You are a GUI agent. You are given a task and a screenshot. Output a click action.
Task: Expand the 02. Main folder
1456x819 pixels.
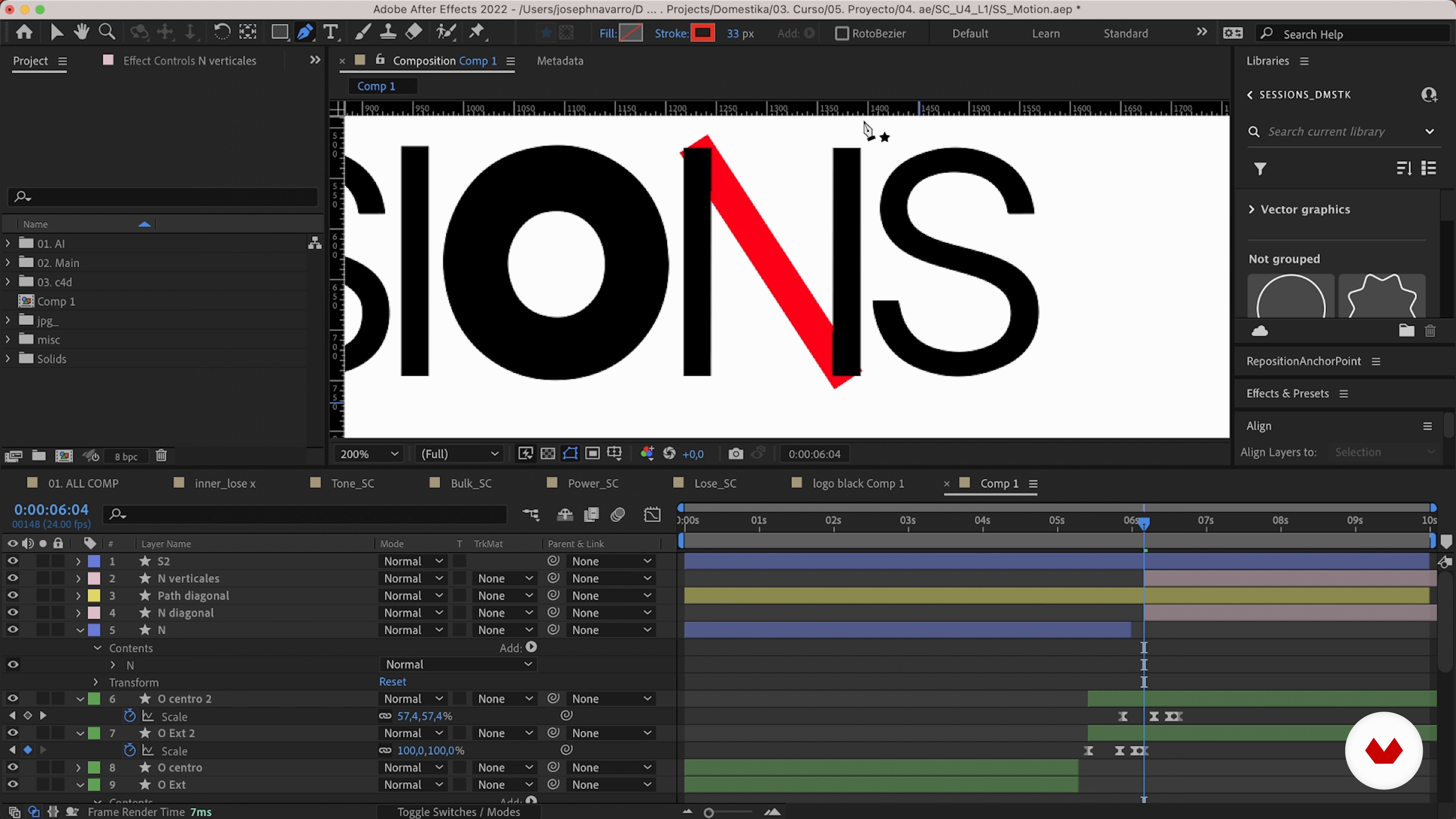pyautogui.click(x=7, y=263)
